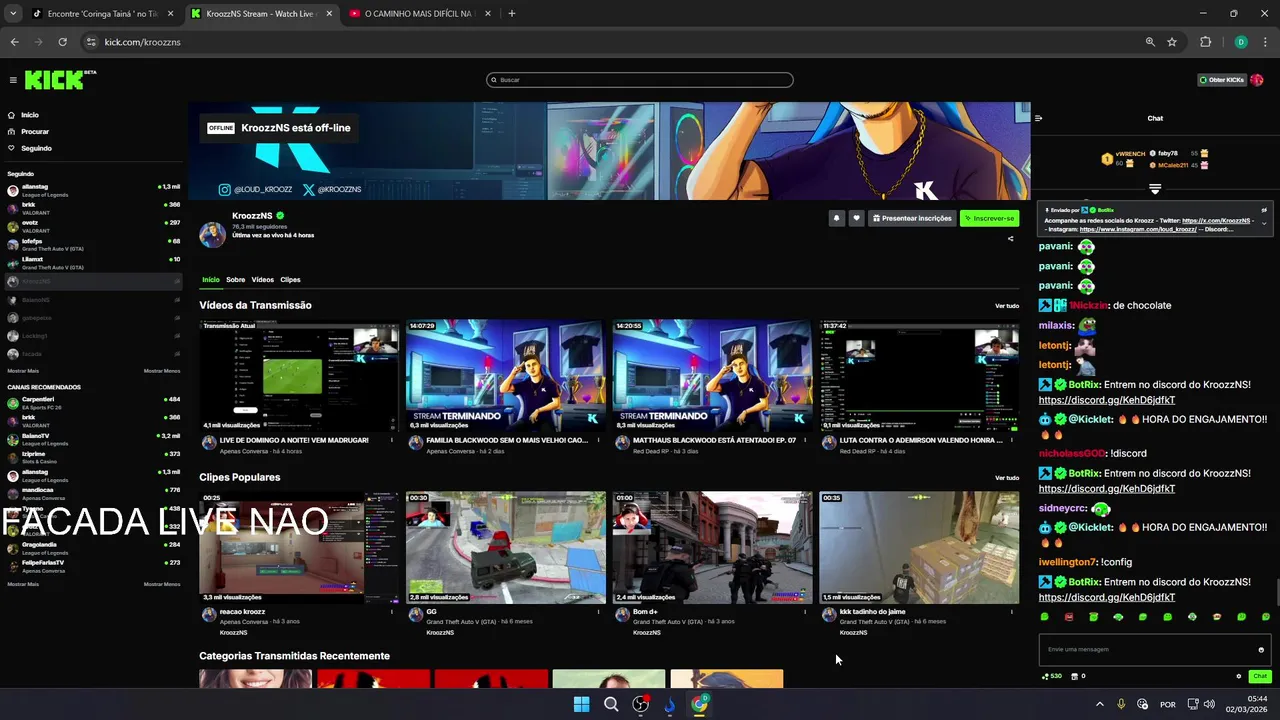Click the Buscar search field

[x=640, y=80]
